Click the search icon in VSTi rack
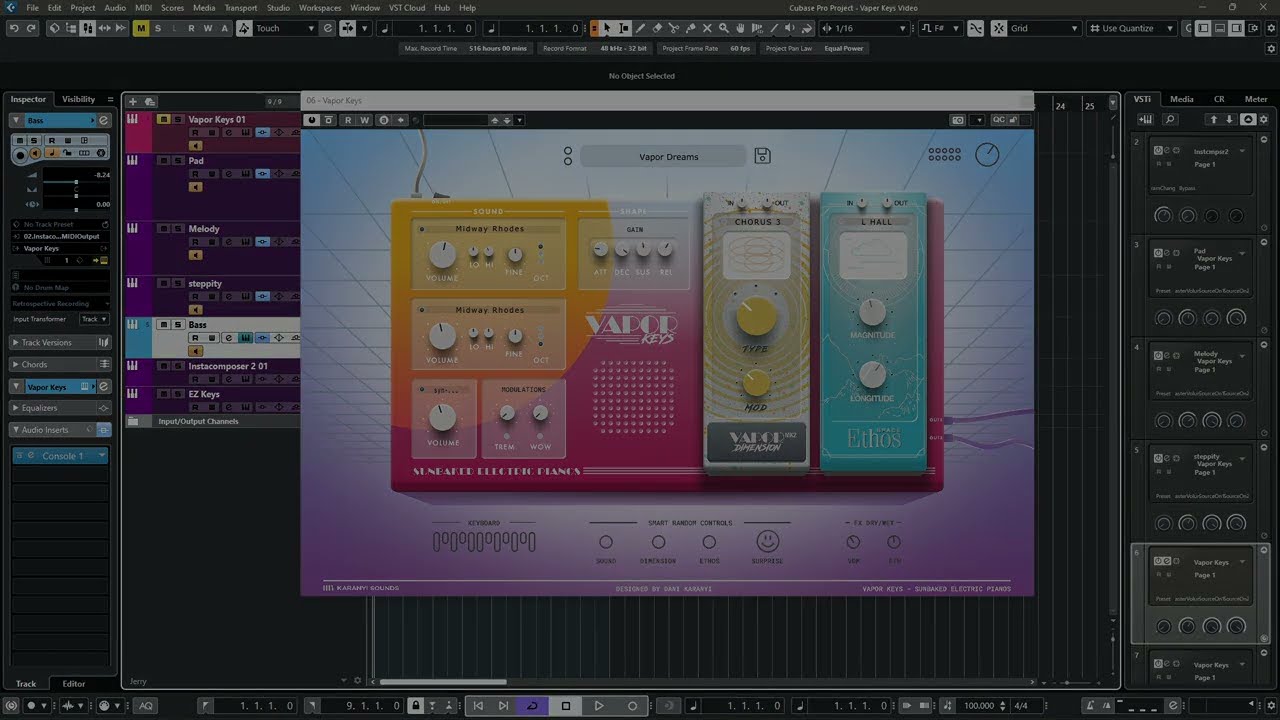1280x720 pixels. [x=1171, y=119]
